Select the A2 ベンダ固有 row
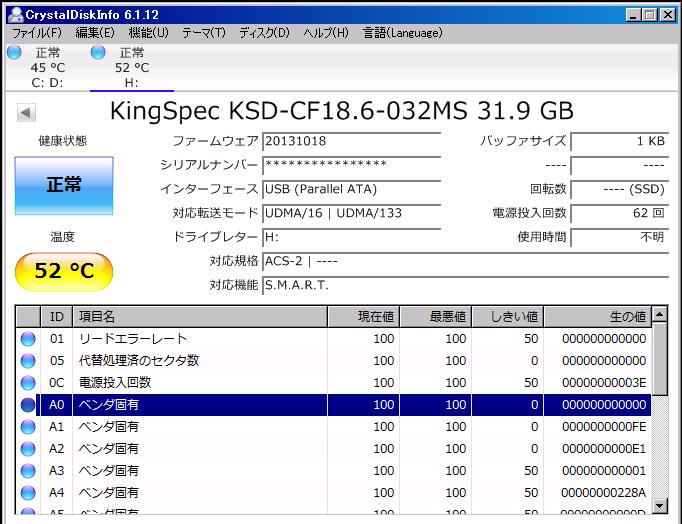The image size is (682, 524). point(333,449)
